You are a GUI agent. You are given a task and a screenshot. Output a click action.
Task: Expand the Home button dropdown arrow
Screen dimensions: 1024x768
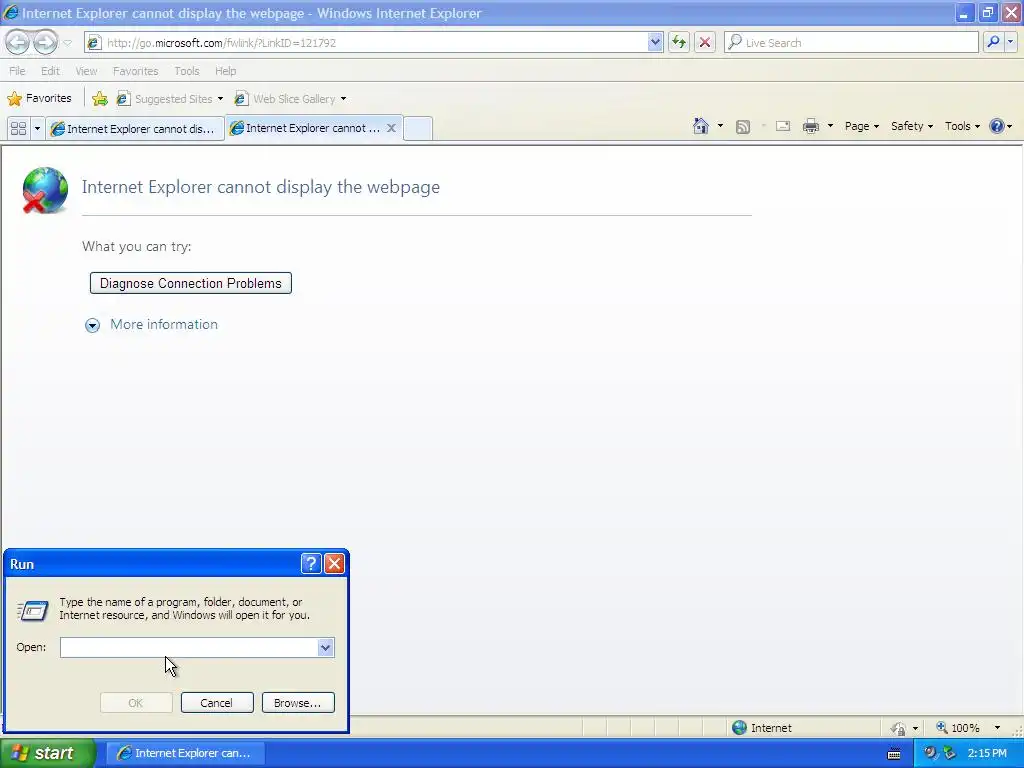click(720, 126)
